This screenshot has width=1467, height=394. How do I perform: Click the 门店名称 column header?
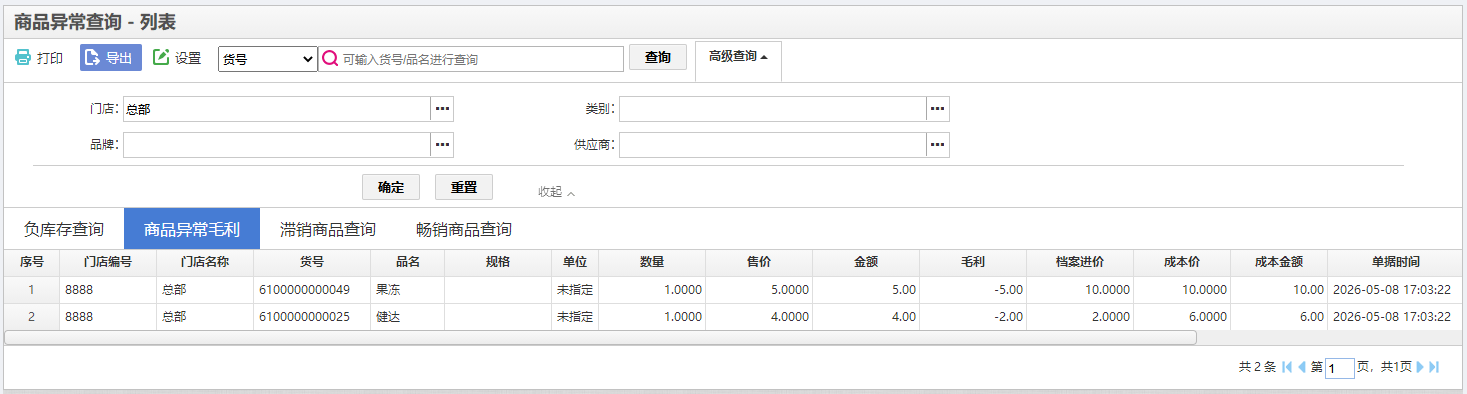[205, 262]
